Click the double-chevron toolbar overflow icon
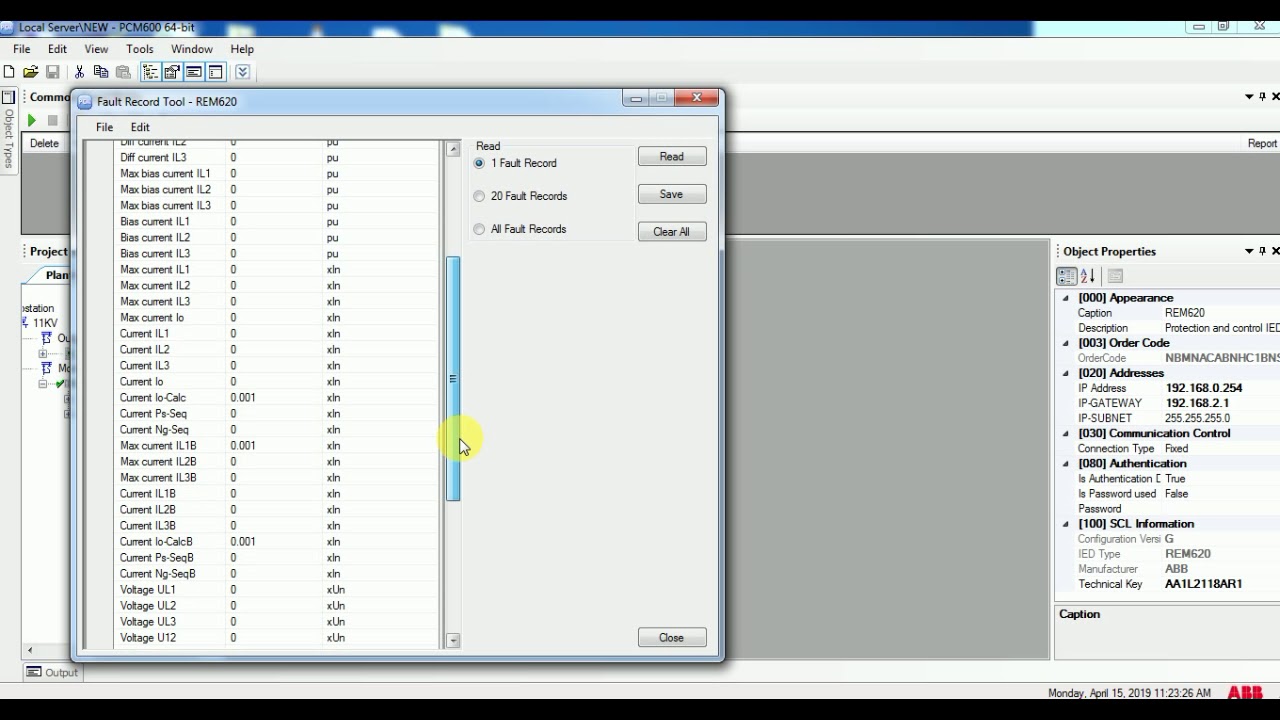 243,72
